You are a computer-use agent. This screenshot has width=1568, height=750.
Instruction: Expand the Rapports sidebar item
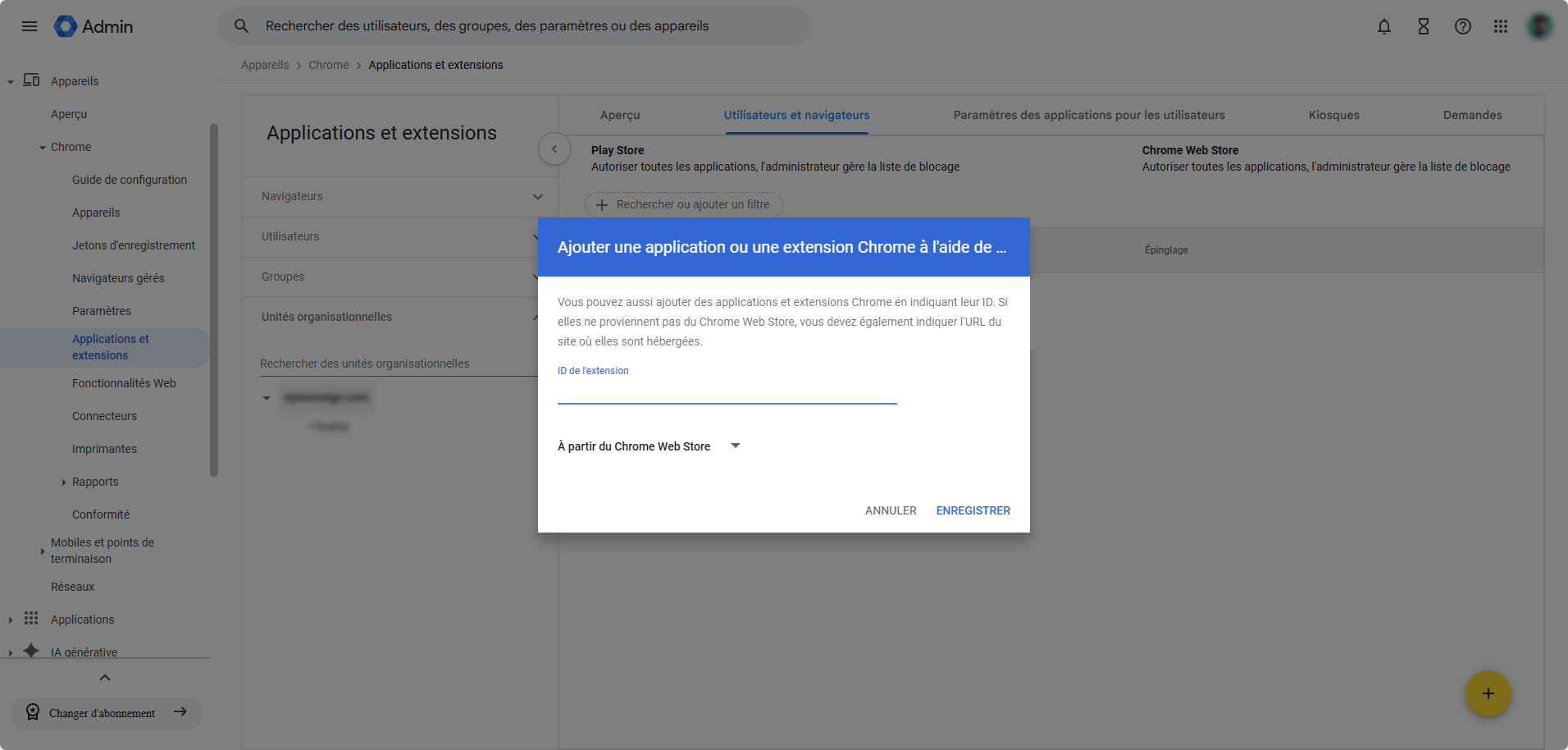64,482
